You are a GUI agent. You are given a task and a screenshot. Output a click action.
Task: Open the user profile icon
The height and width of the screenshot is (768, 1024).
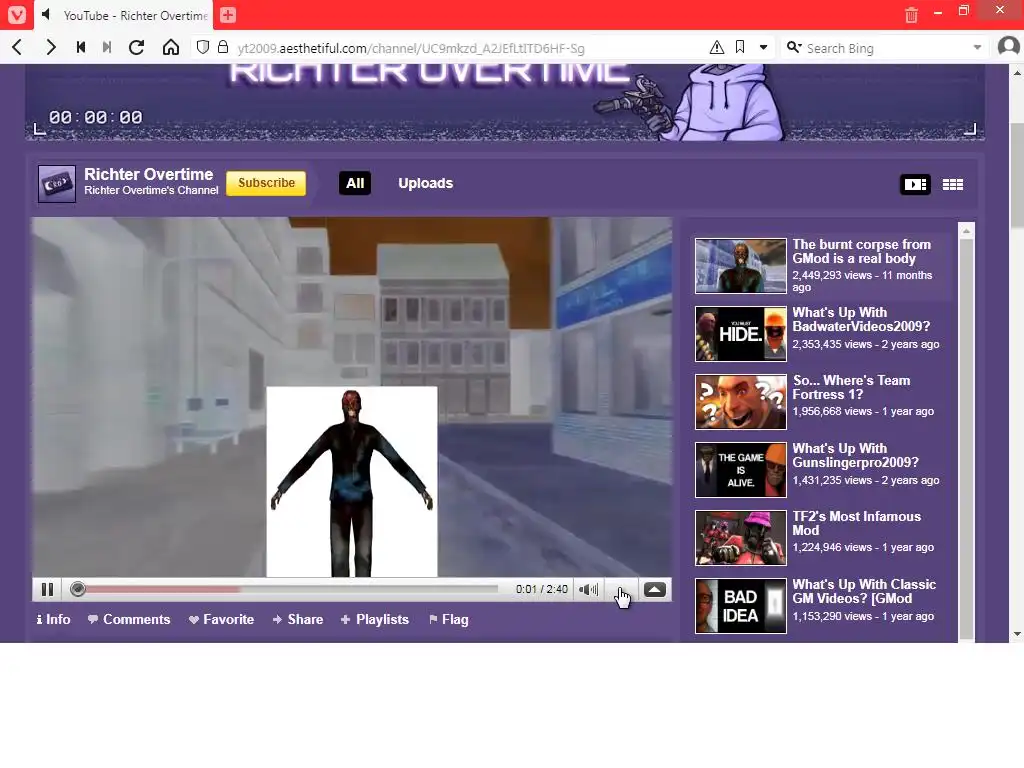click(x=1009, y=47)
